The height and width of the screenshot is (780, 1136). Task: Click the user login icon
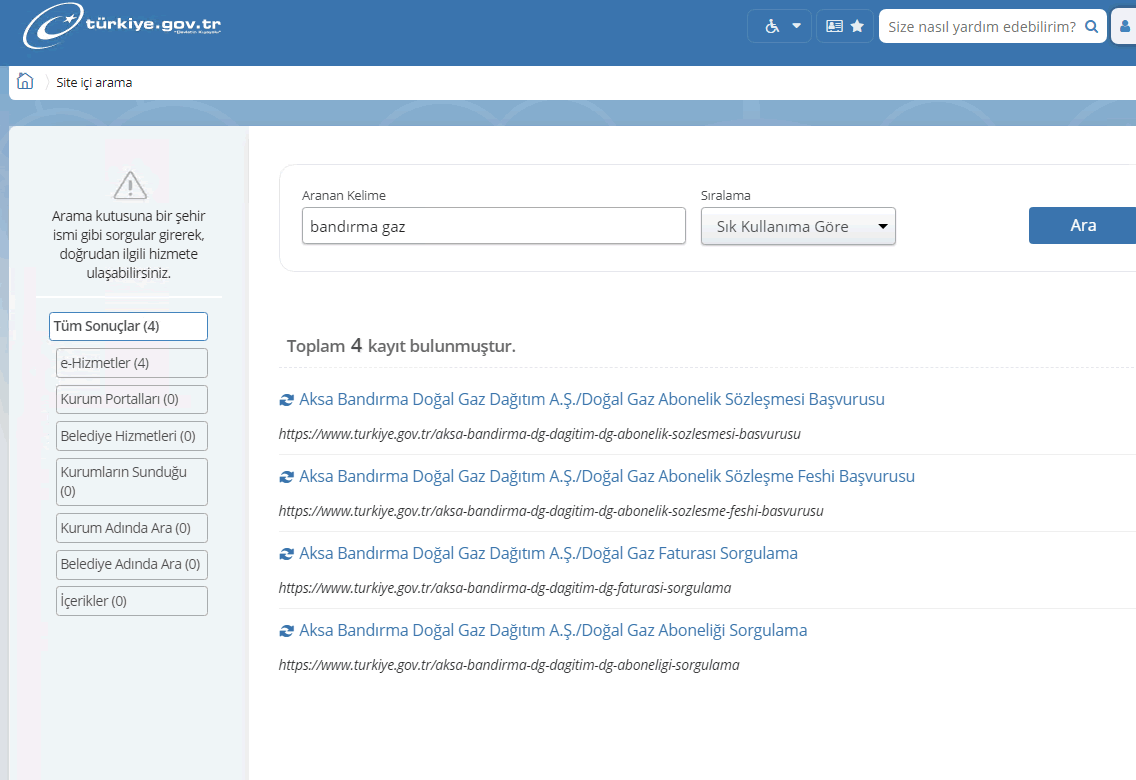1125,26
